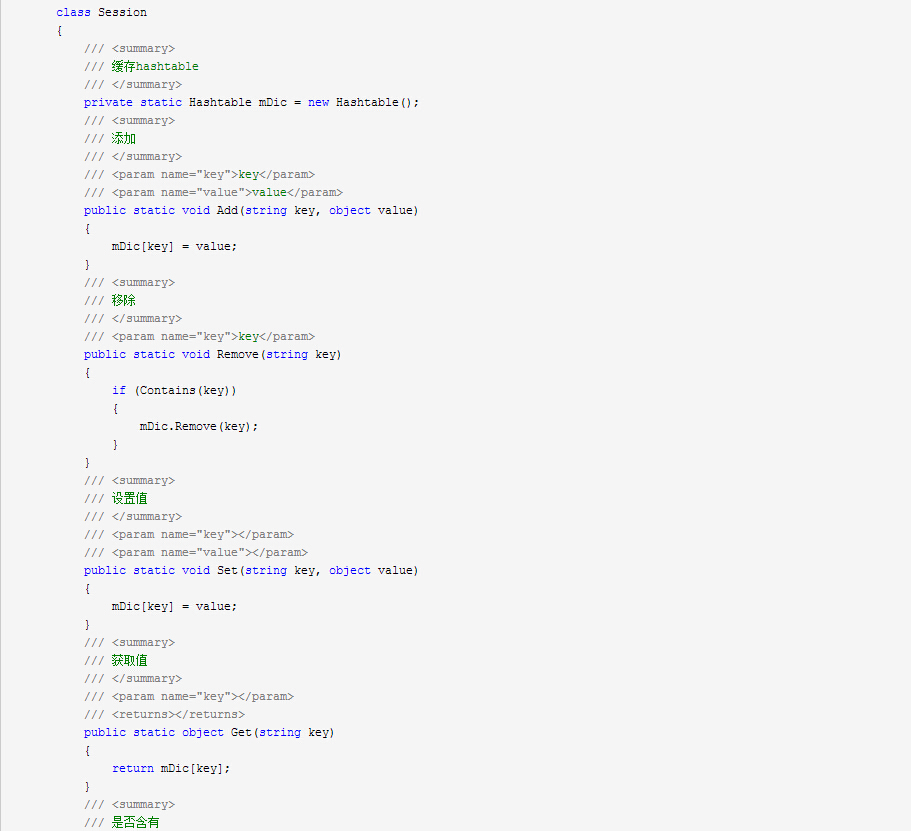
Task: Click the '添加' summary comment
Action: tap(124, 138)
